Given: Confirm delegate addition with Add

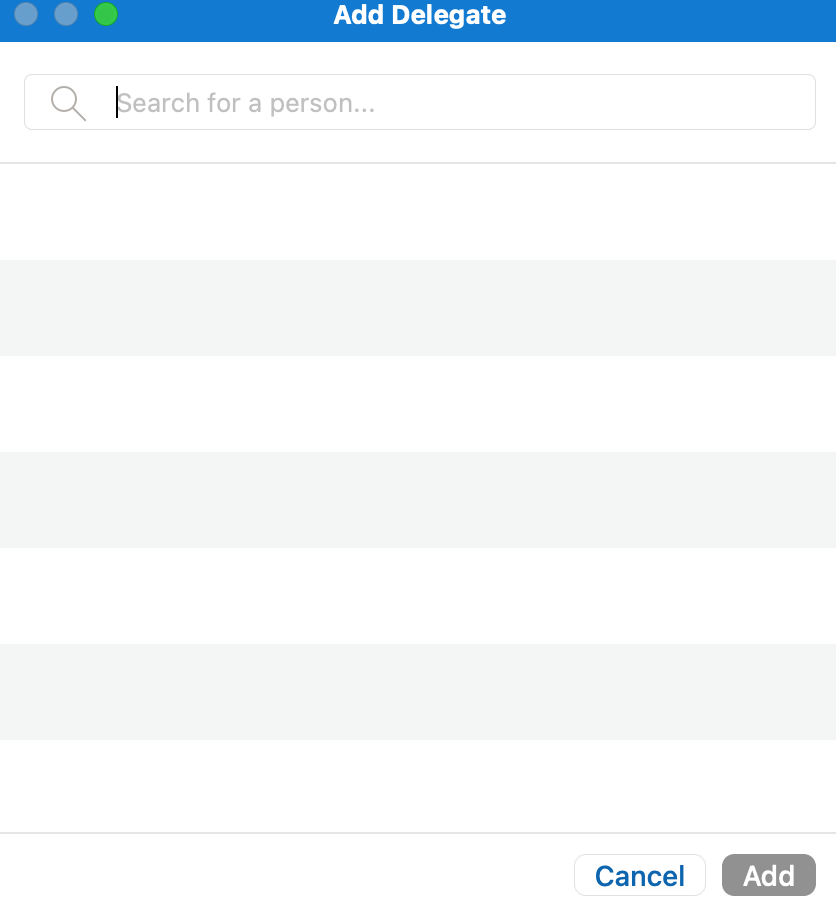Looking at the screenshot, I should point(768,874).
